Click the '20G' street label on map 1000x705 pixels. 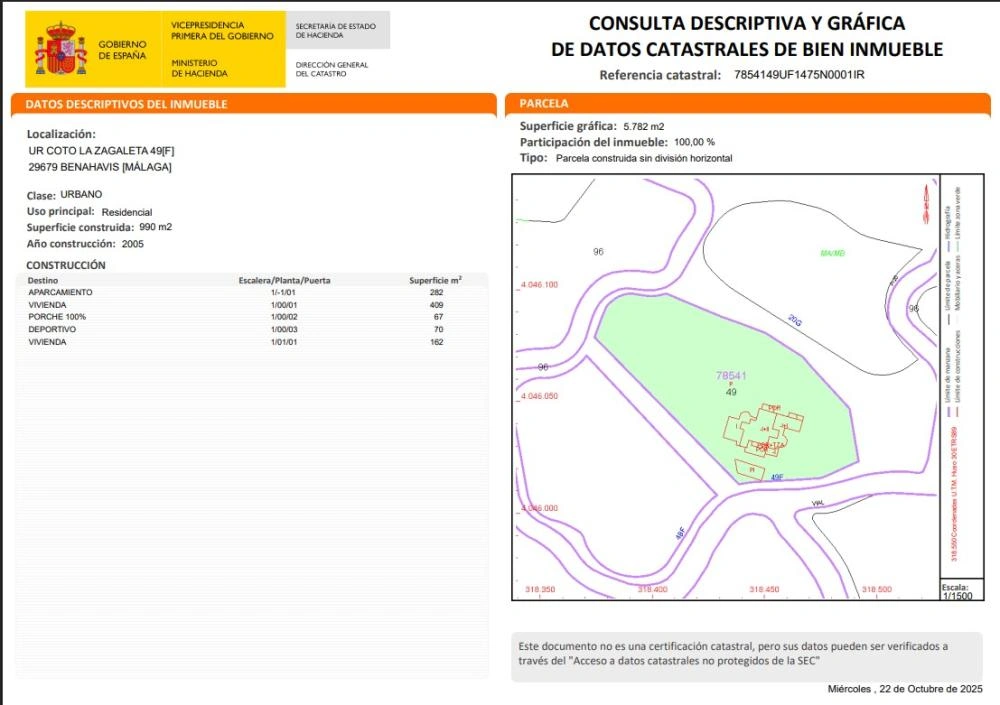pyautogui.click(x=795, y=320)
